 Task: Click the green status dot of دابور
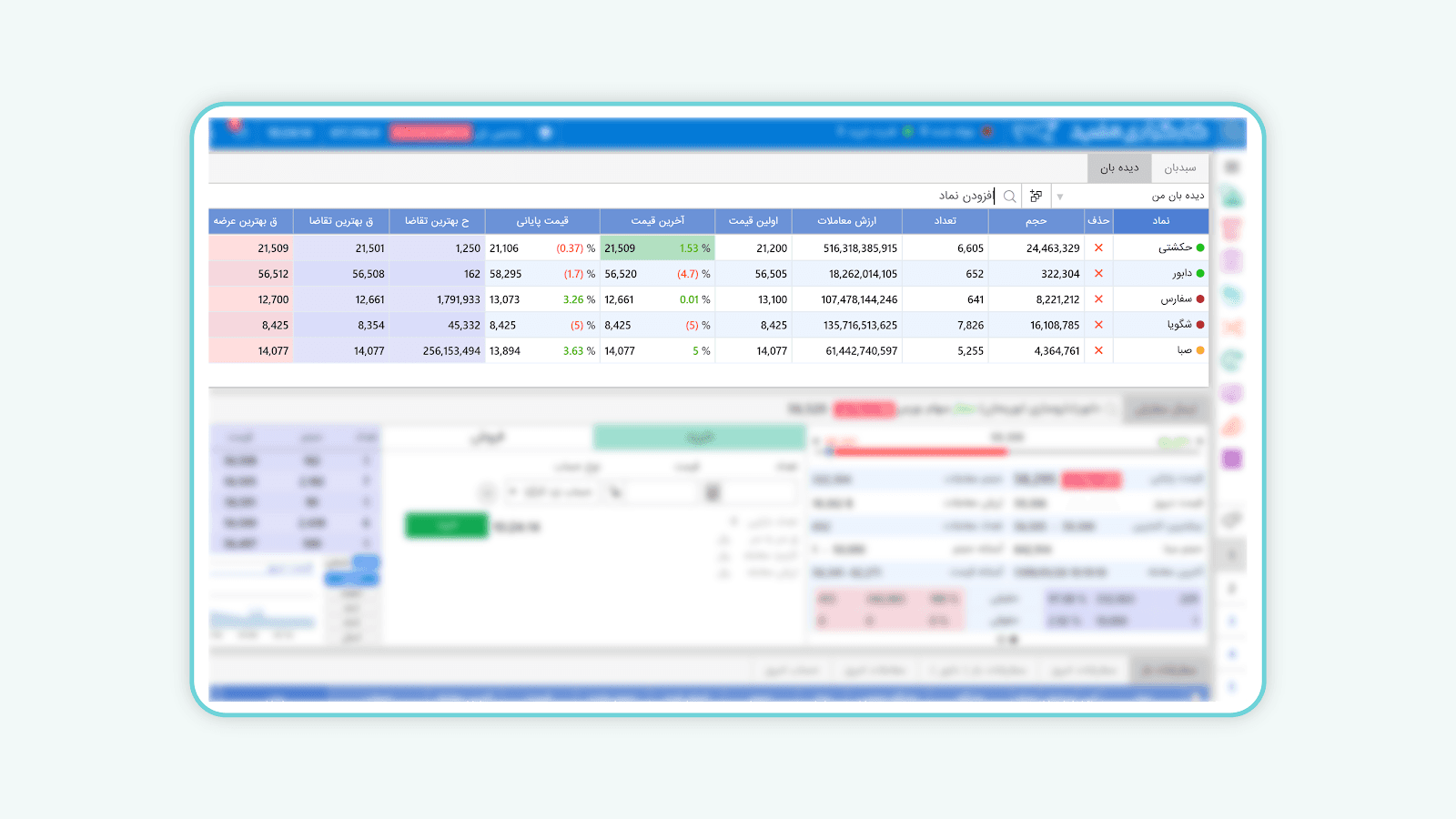coord(1200,273)
